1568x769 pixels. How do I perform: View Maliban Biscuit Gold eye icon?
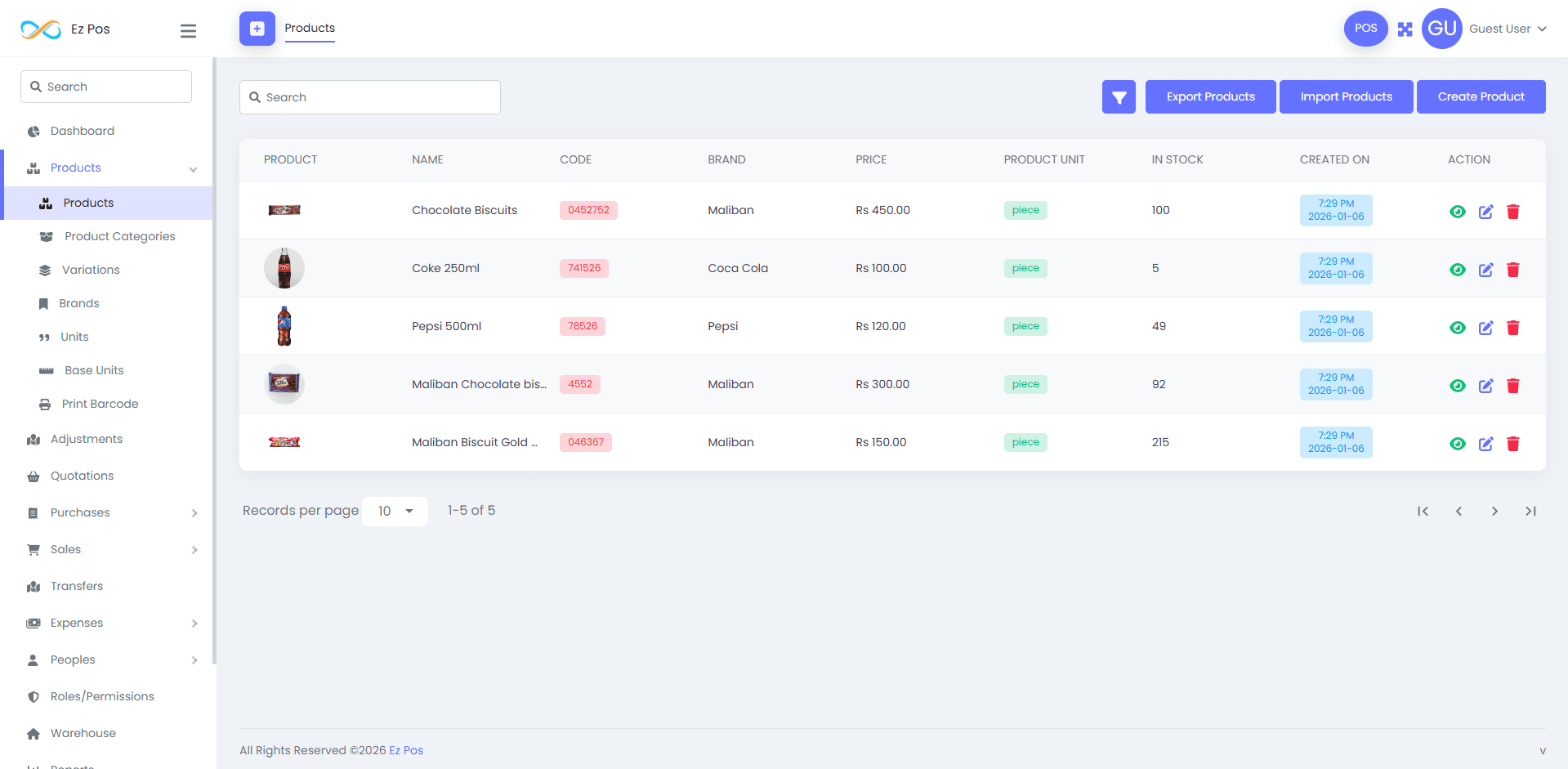click(1457, 444)
